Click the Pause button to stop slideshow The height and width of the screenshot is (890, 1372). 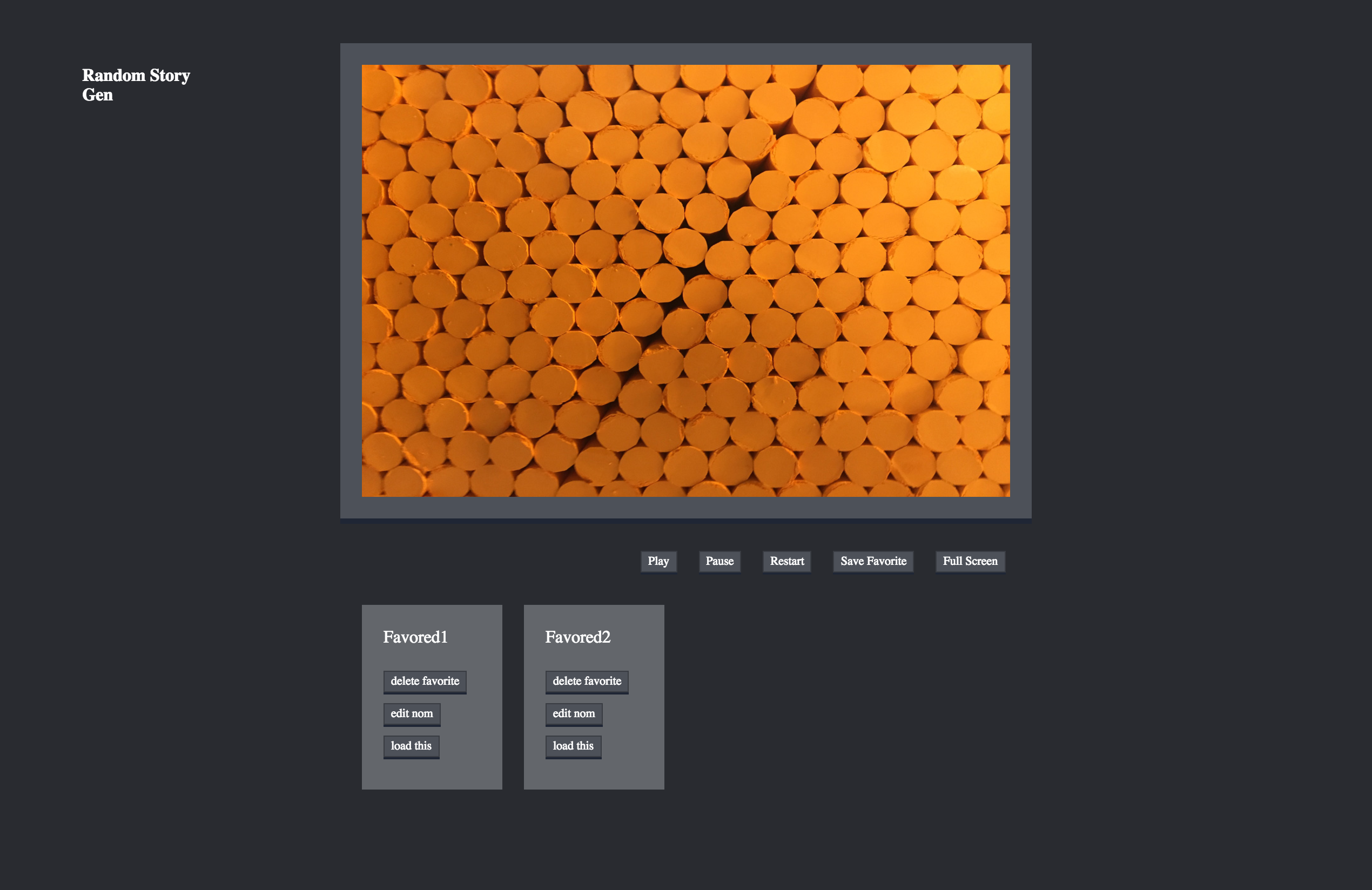pyautogui.click(x=720, y=560)
